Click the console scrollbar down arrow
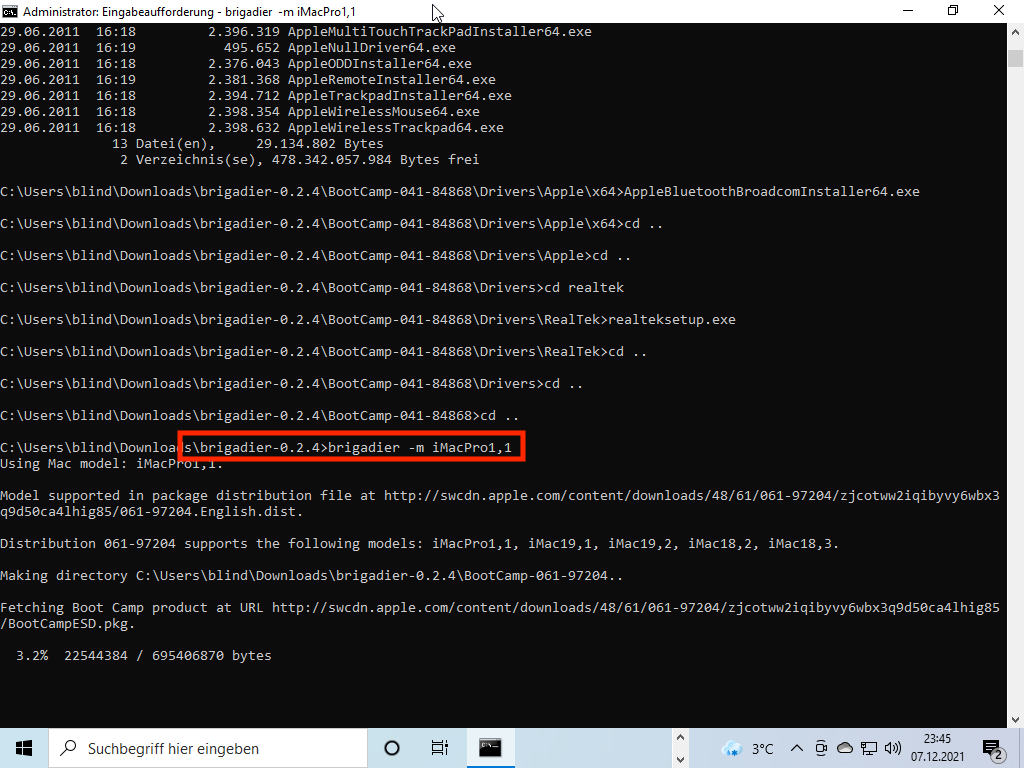This screenshot has width=1024, height=768. coord(1016,720)
